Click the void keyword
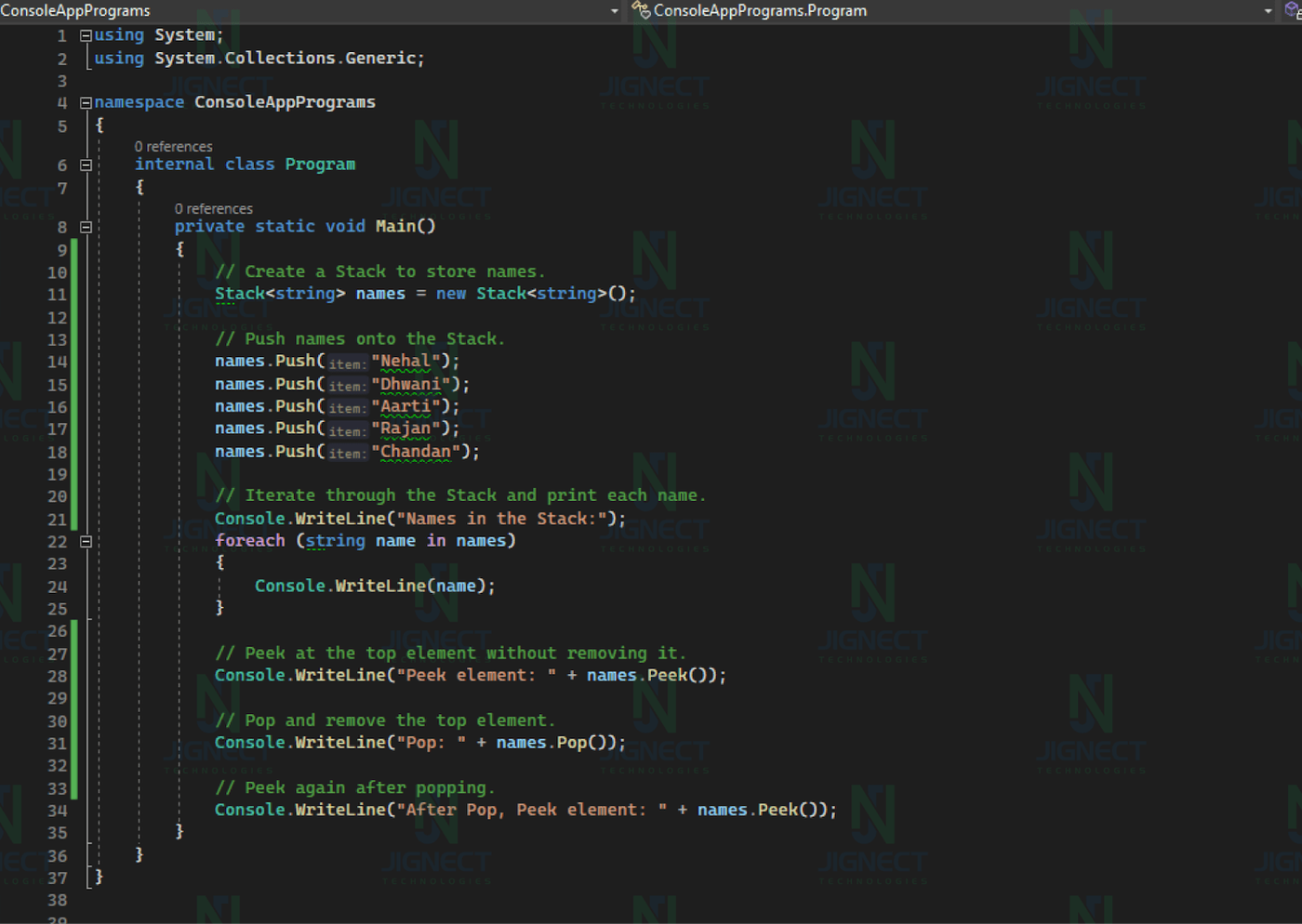The height and width of the screenshot is (924, 1302). point(345,227)
